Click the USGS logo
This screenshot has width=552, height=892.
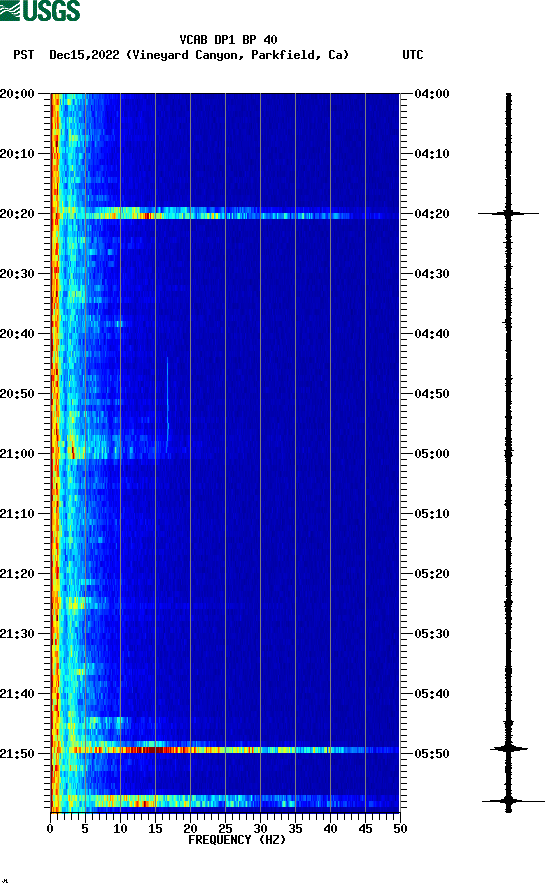(40, 11)
